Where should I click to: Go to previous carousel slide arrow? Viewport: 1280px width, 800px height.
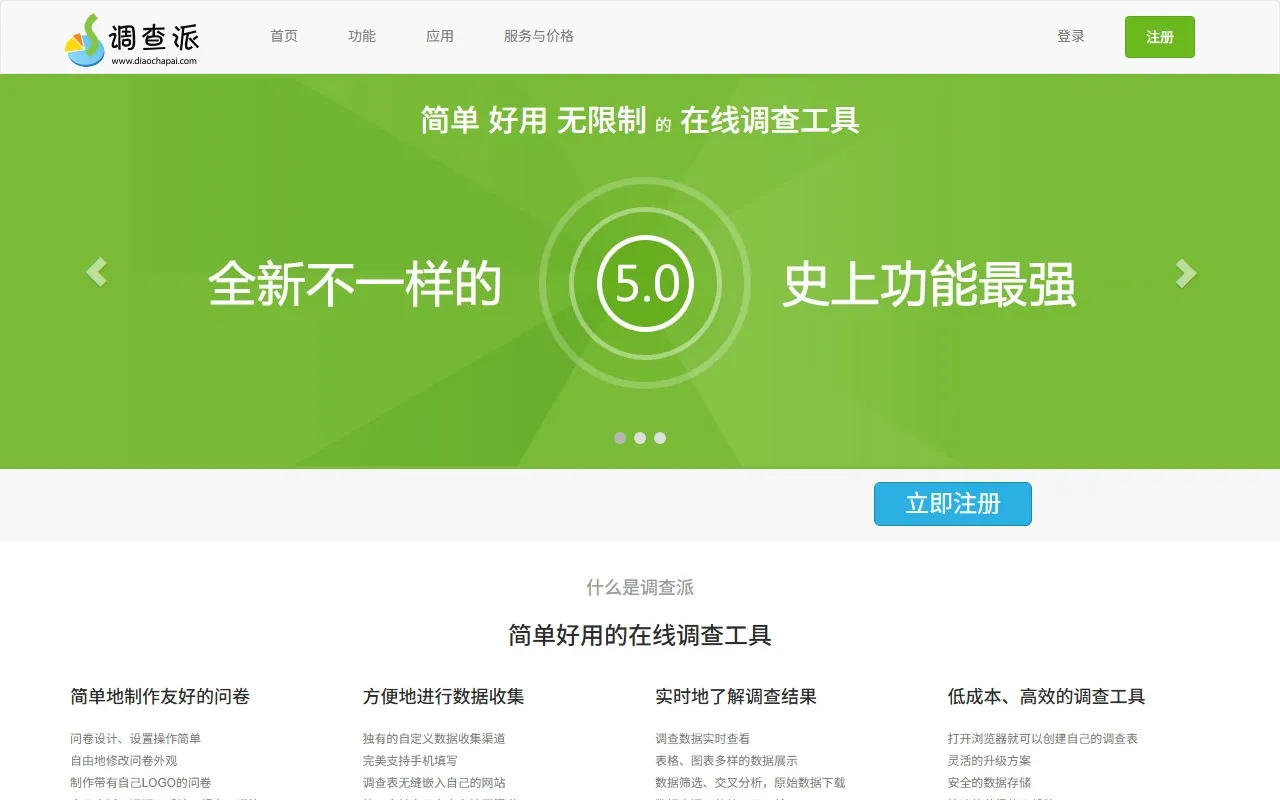pos(96,272)
